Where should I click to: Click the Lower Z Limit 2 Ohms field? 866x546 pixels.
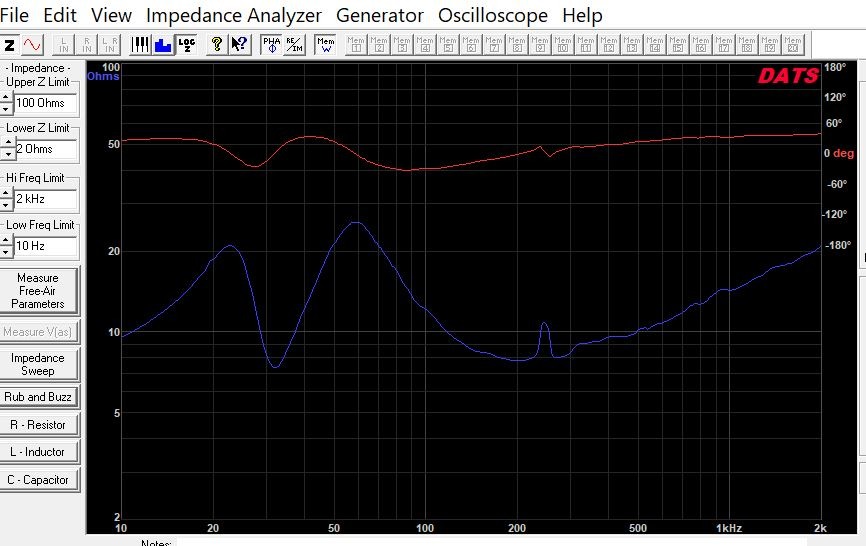point(45,149)
